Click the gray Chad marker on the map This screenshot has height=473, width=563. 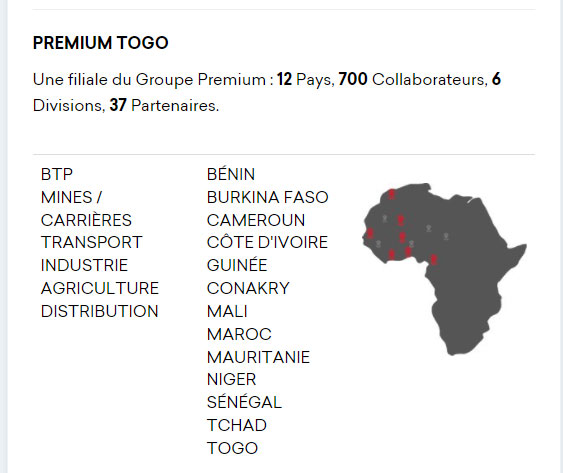pyautogui.click(x=446, y=236)
